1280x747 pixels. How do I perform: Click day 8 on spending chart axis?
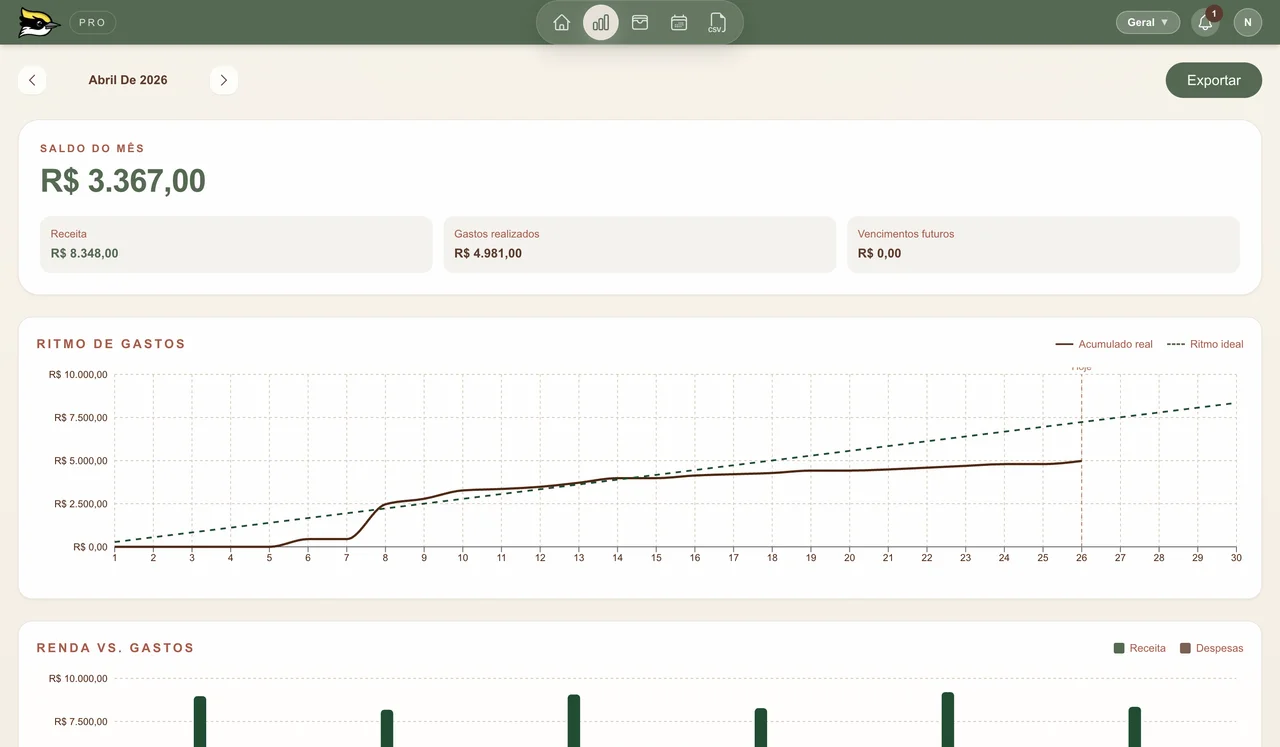[x=385, y=558]
